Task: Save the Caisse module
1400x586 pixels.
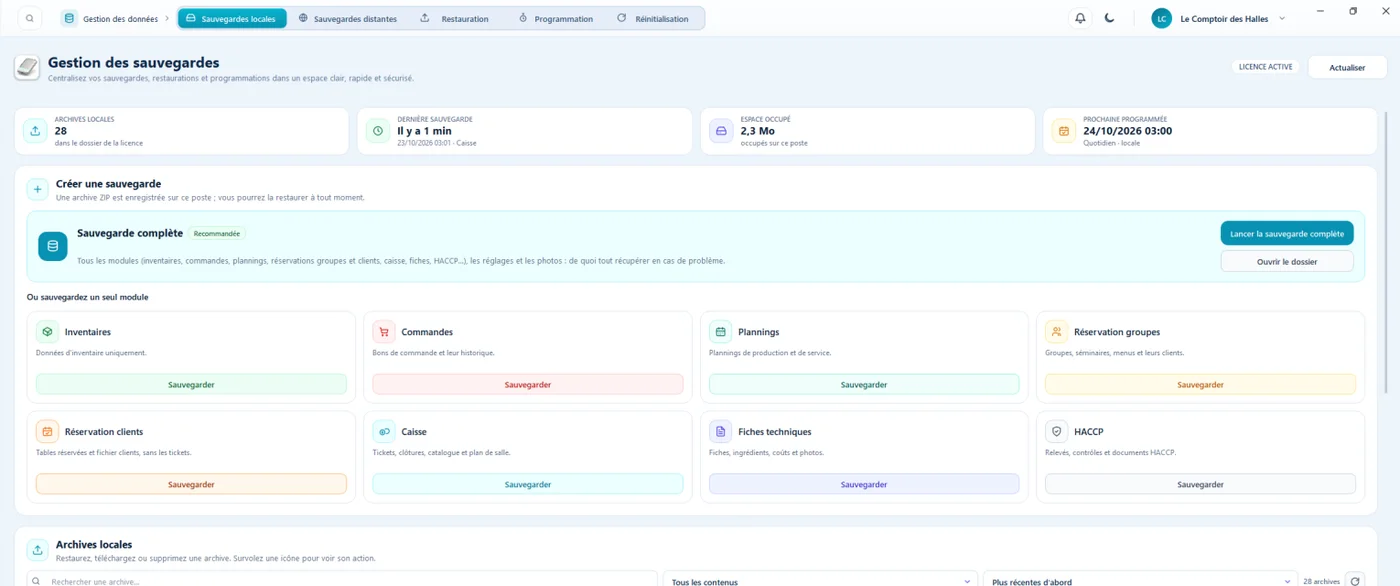Action: tap(528, 484)
